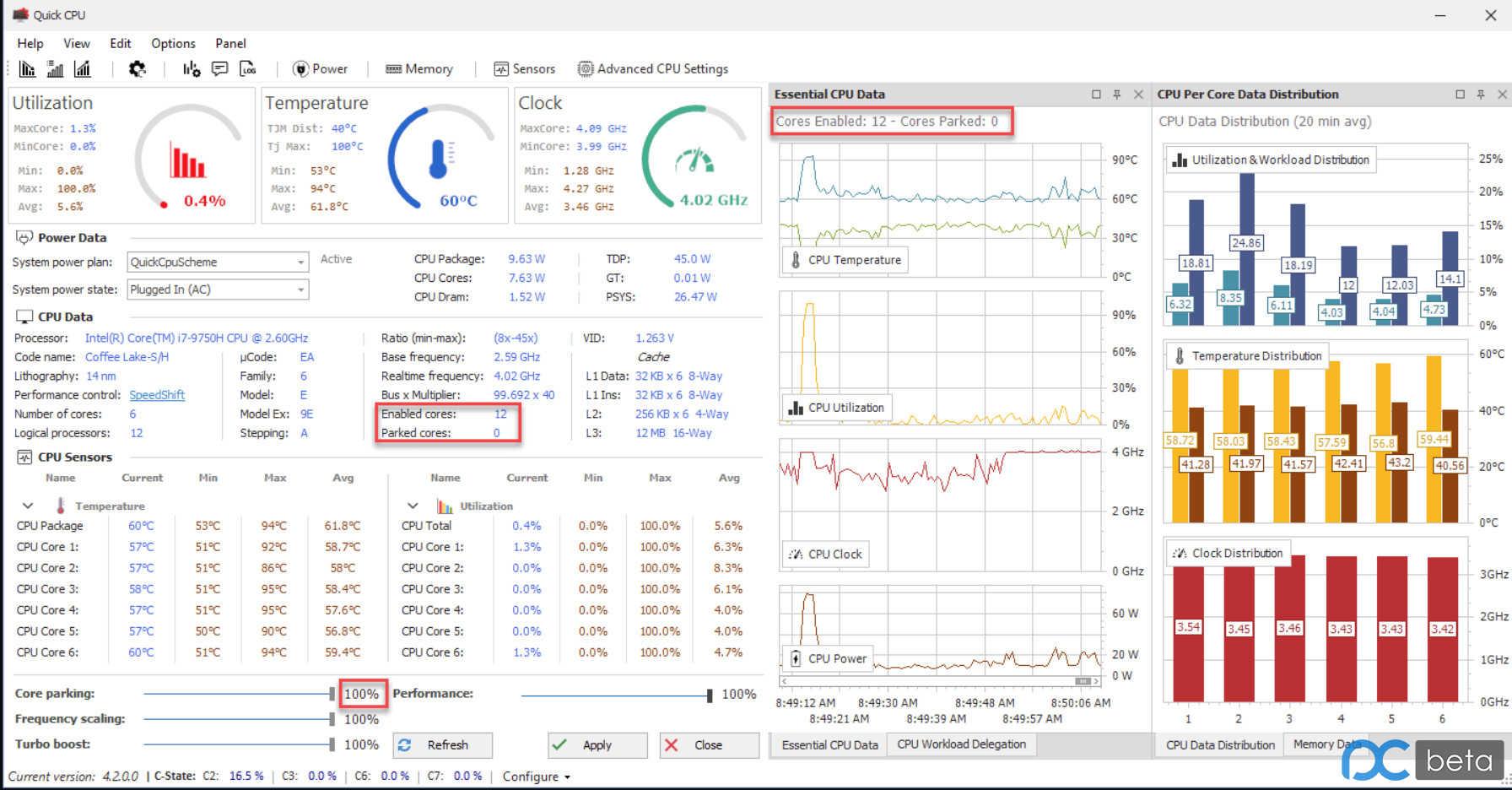This screenshot has height=790, width=1512.
Task: Open the System power state dropdown
Action: (218, 289)
